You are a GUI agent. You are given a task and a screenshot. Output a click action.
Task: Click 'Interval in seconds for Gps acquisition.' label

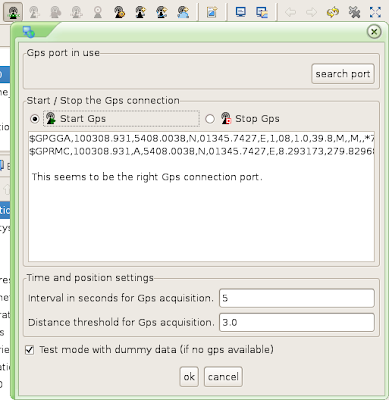121,298
